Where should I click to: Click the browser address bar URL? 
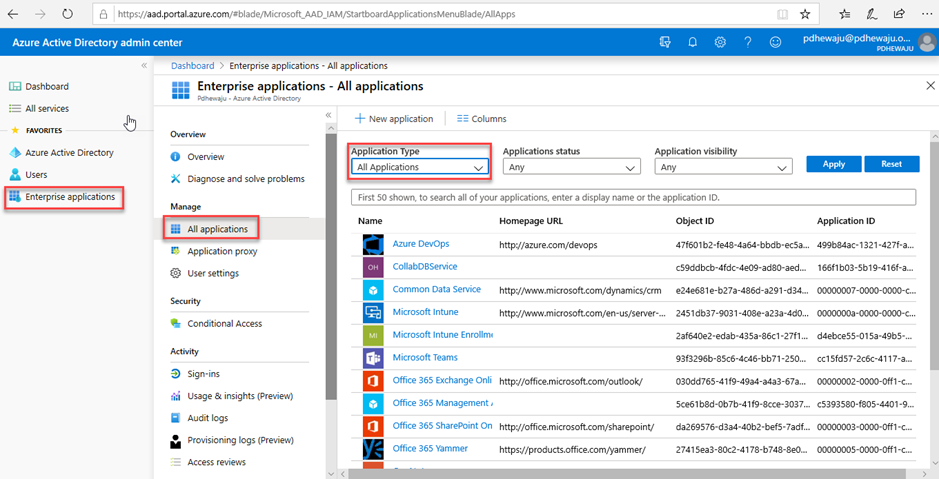(x=317, y=14)
